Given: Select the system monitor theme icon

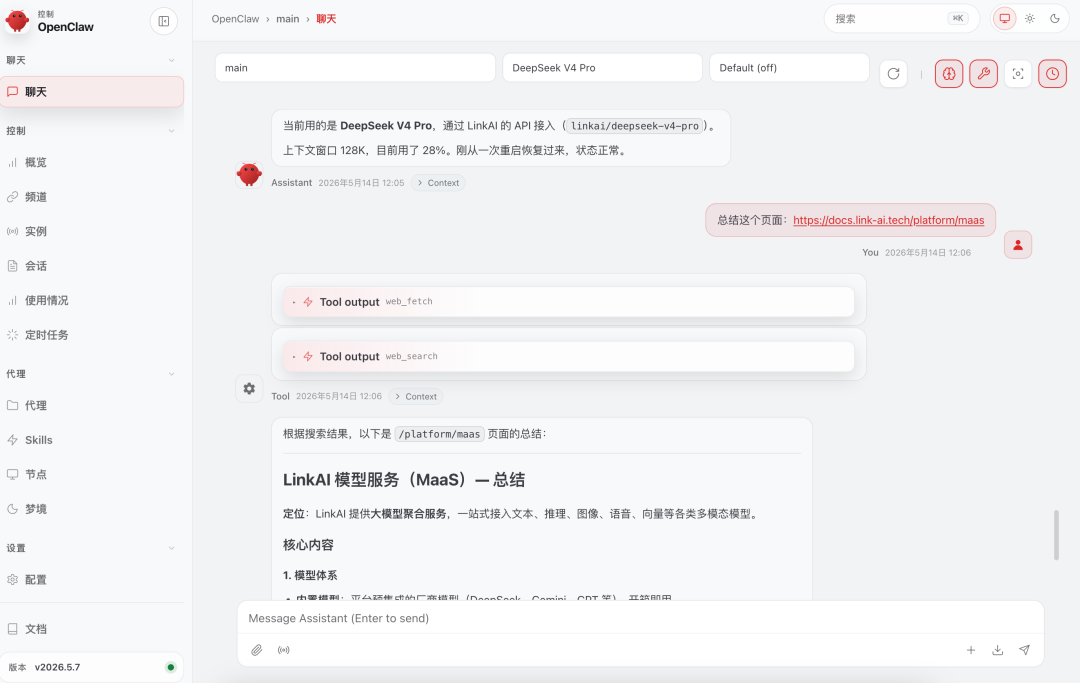Looking at the screenshot, I should [1005, 19].
